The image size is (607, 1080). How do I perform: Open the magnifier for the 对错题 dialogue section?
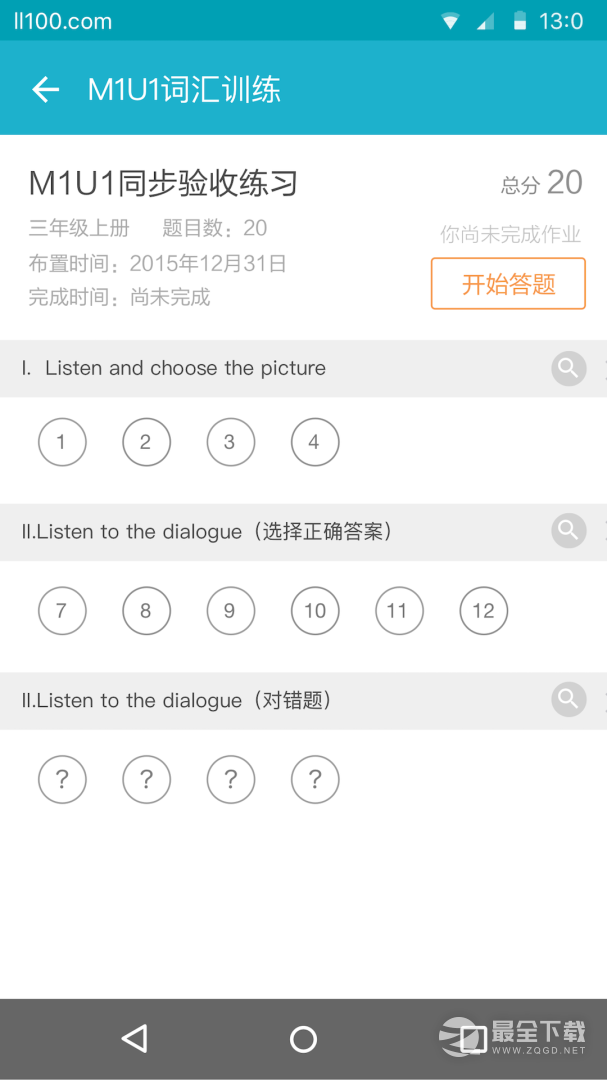coord(568,699)
